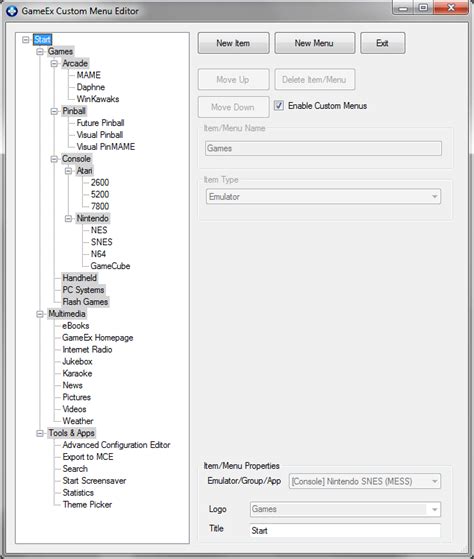Collapse the Console tree node

coord(54,159)
